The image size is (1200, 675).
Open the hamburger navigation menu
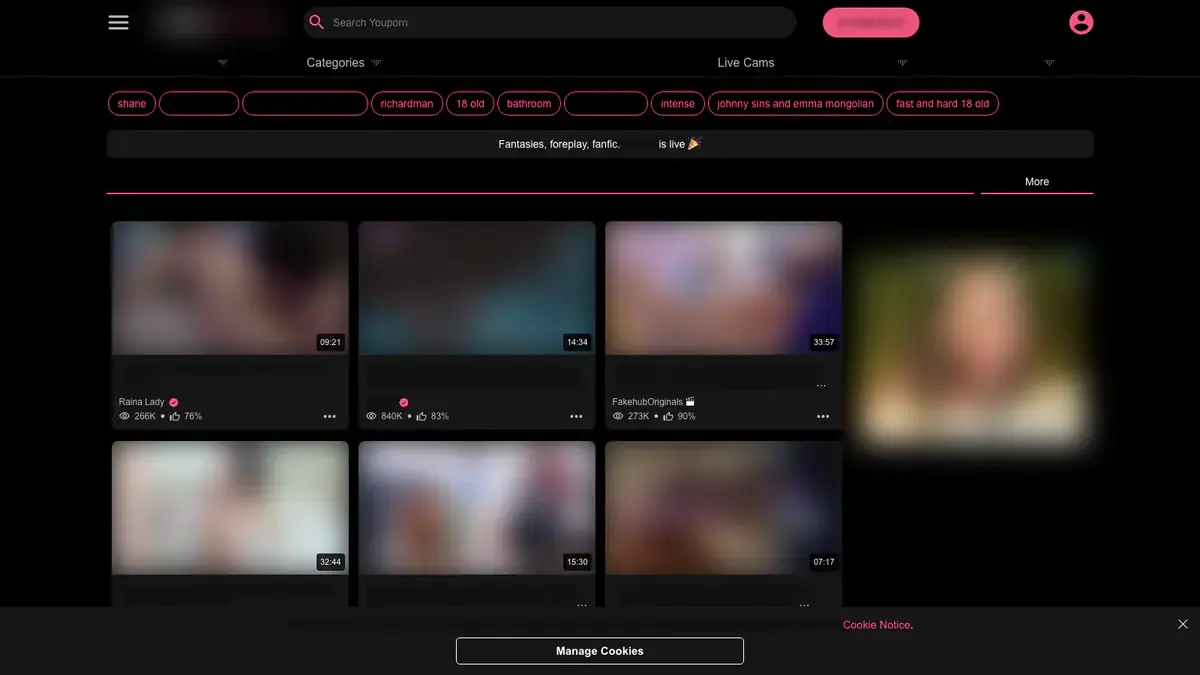click(118, 22)
